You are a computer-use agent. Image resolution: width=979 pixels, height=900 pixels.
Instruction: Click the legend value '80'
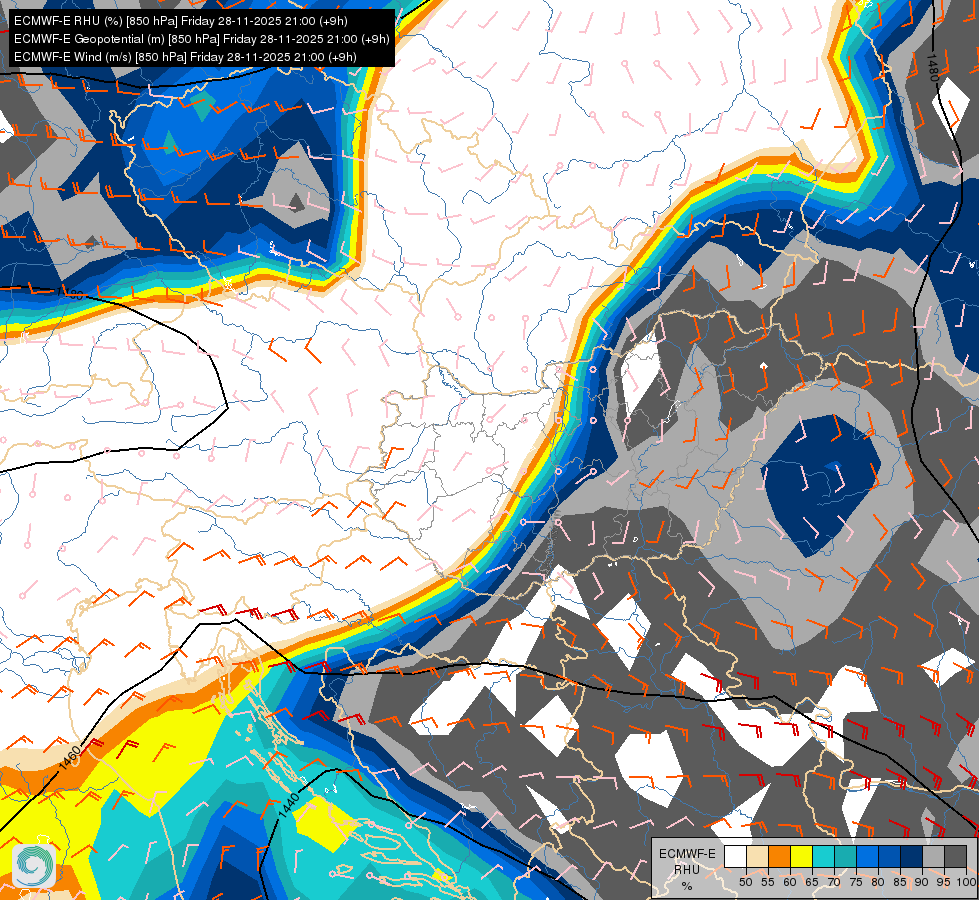pyautogui.click(x=878, y=883)
